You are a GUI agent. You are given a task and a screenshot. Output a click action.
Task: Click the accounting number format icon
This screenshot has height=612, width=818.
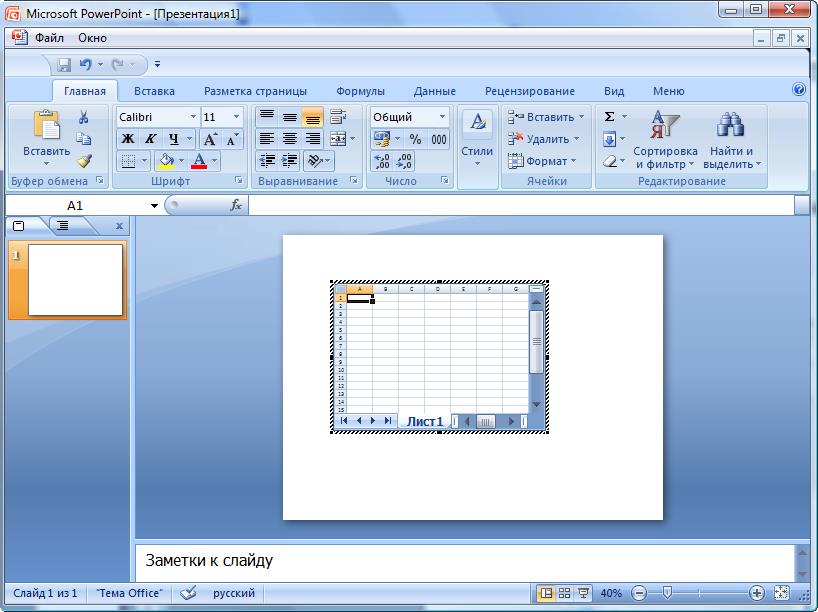382,139
